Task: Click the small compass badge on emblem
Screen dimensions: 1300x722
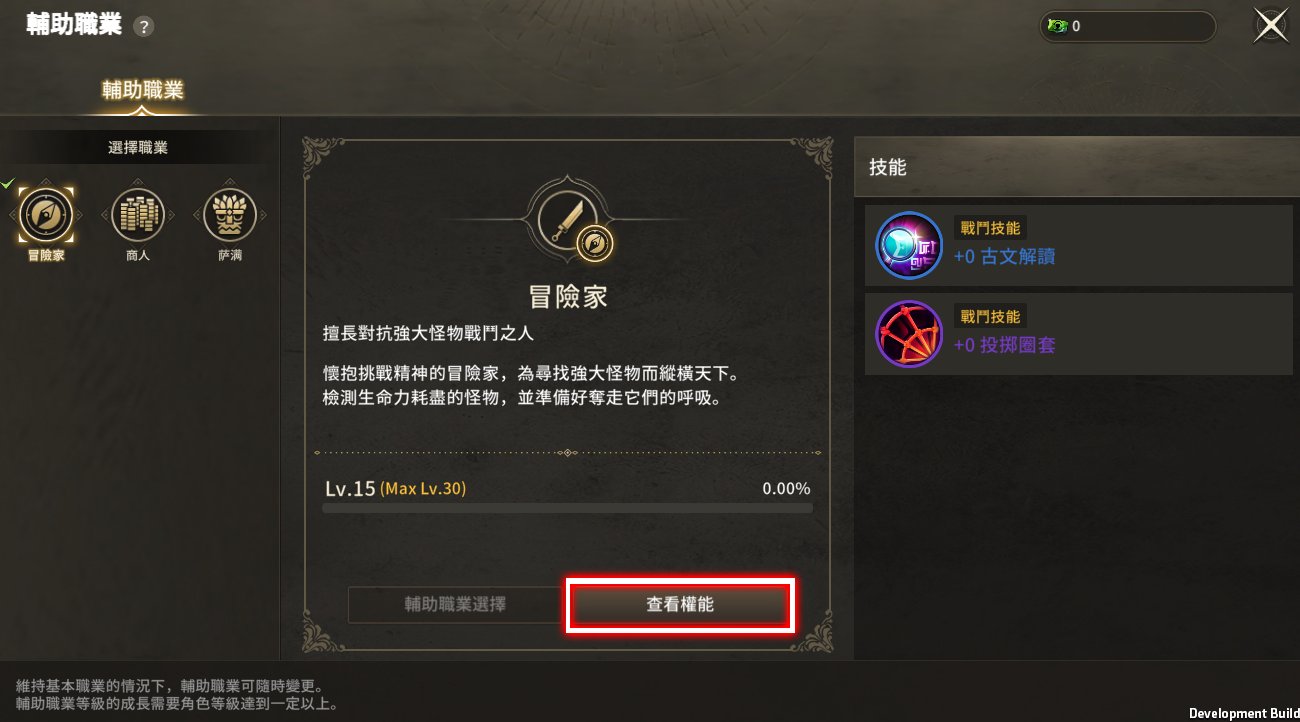Action: pos(596,243)
